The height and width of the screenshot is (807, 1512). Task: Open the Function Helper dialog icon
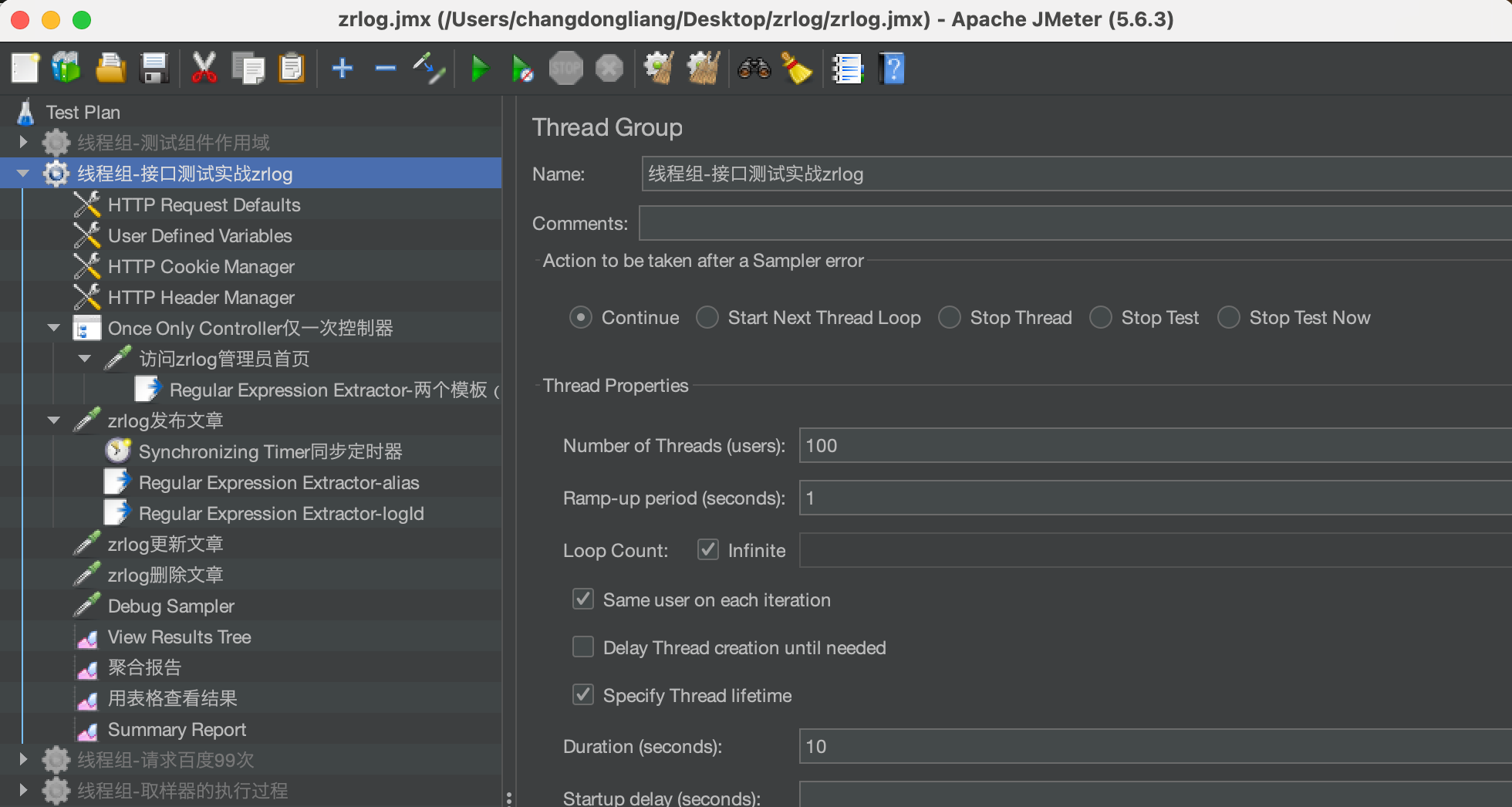point(847,69)
